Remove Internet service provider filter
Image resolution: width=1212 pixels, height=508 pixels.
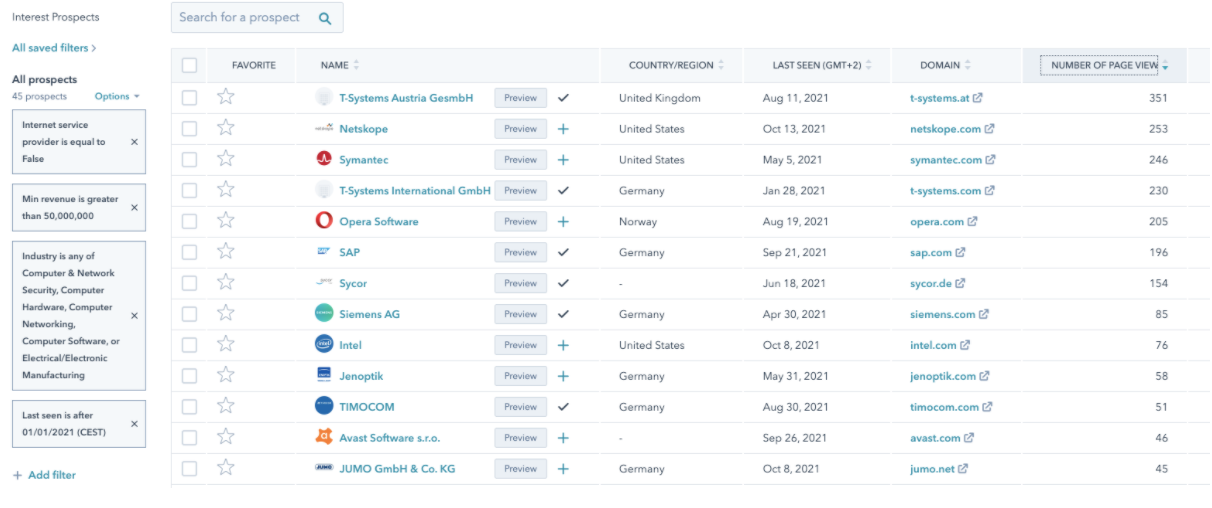click(x=134, y=142)
